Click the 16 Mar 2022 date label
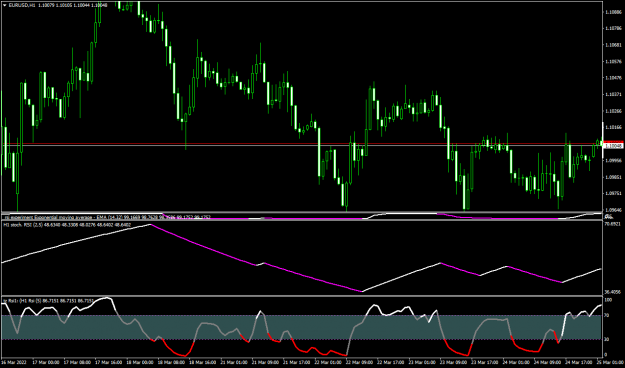This screenshot has height=368, width=625. [x=15, y=362]
